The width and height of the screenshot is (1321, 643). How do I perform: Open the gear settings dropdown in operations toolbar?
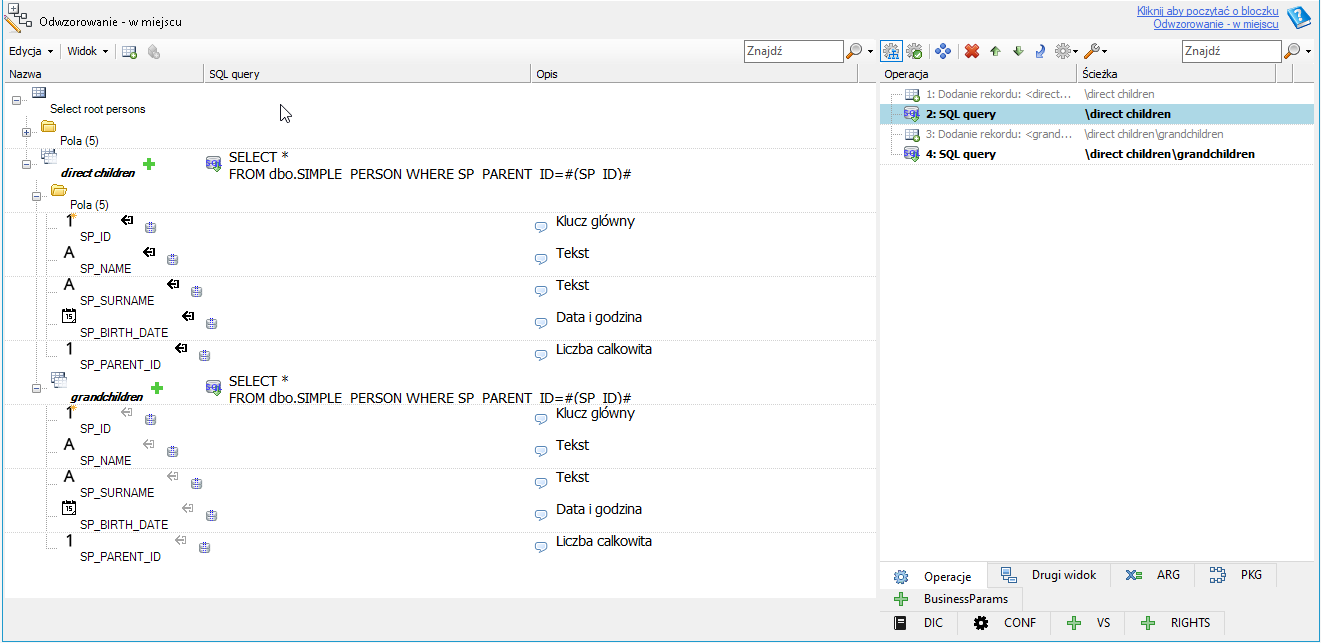[x=1066, y=51]
